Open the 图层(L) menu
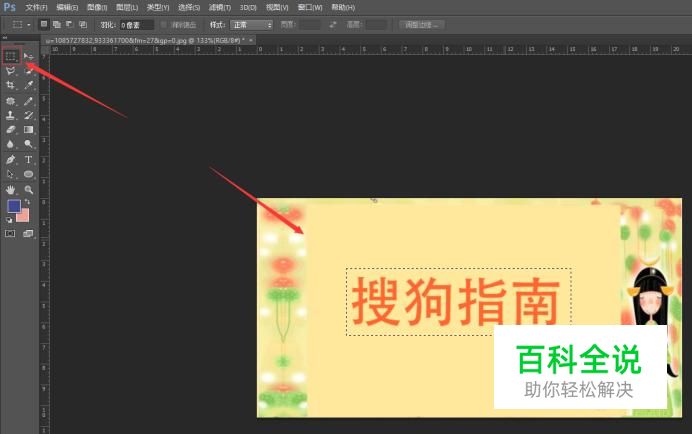Screen dimensions: 692x434 pos(127,8)
